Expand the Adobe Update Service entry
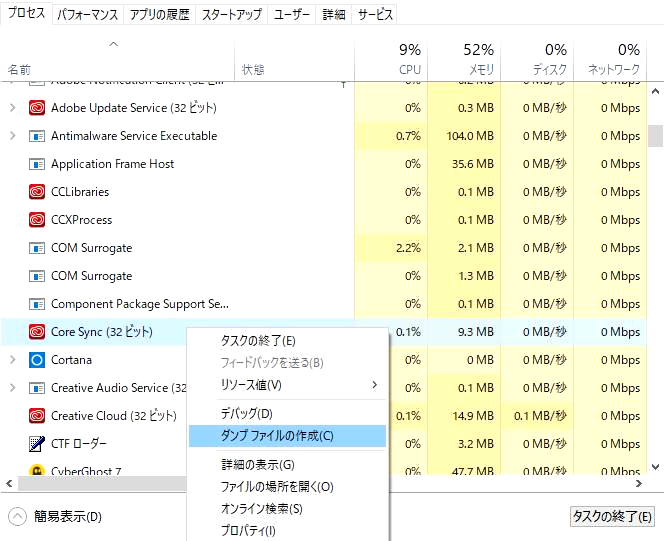The width and height of the screenshot is (664, 541). coord(13,108)
